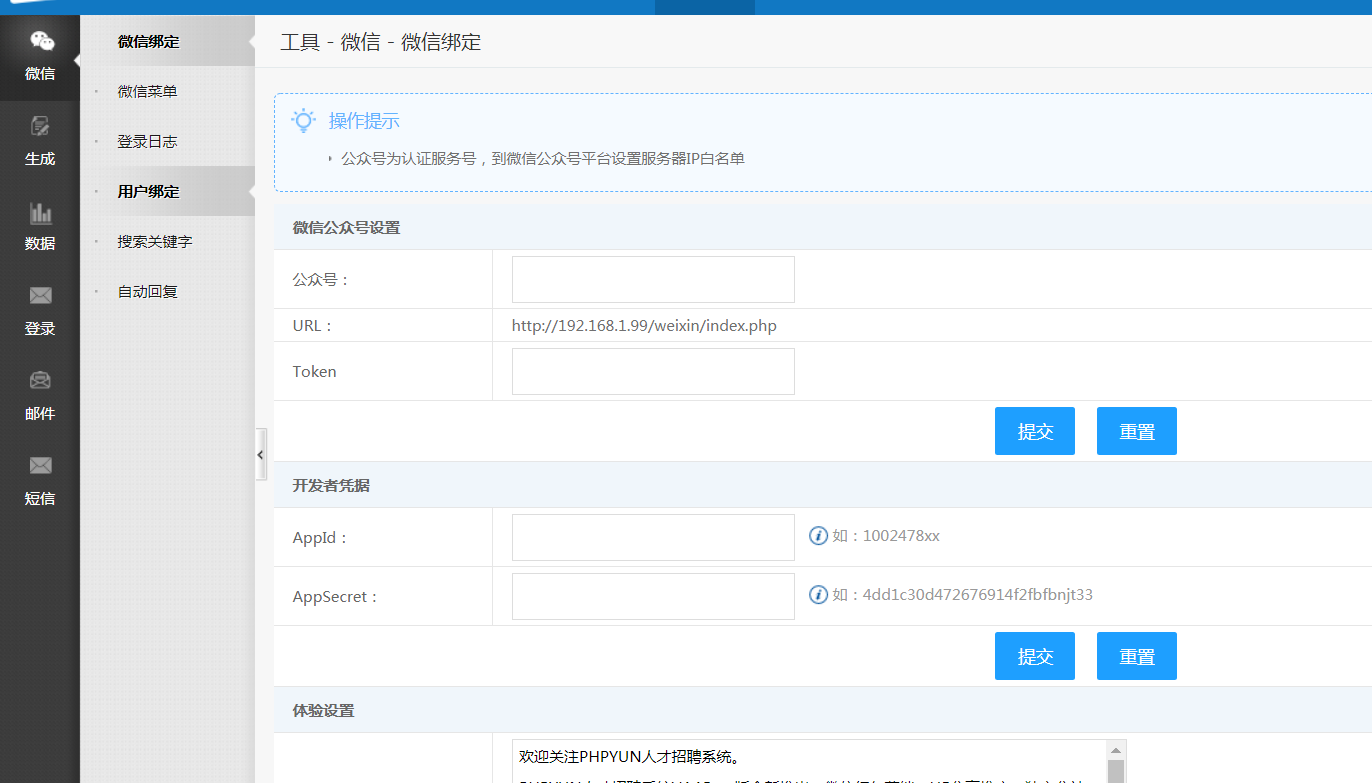Switch to 微信菜单 menu item
1372x783 pixels.
click(x=145, y=91)
